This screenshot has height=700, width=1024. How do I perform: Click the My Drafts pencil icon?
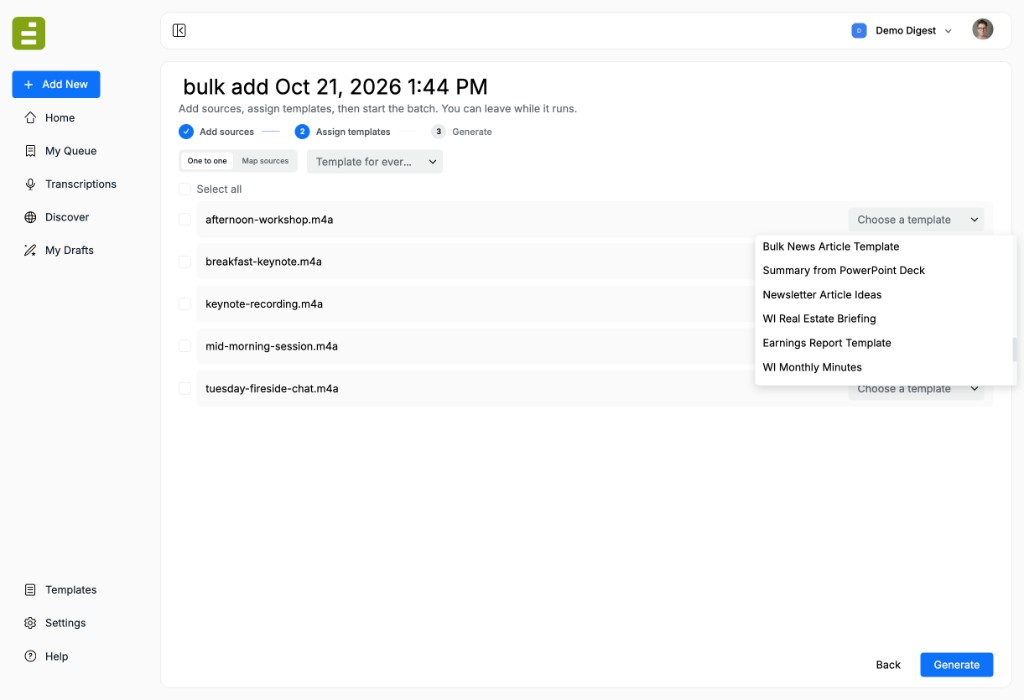(x=30, y=250)
